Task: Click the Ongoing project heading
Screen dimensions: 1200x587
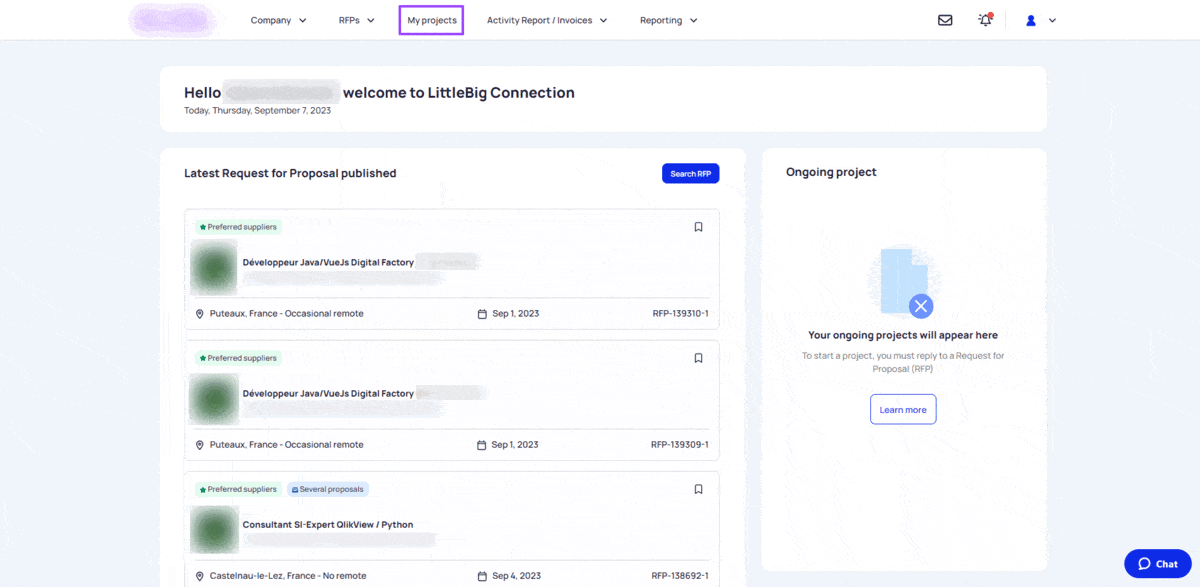Action: [x=831, y=172]
